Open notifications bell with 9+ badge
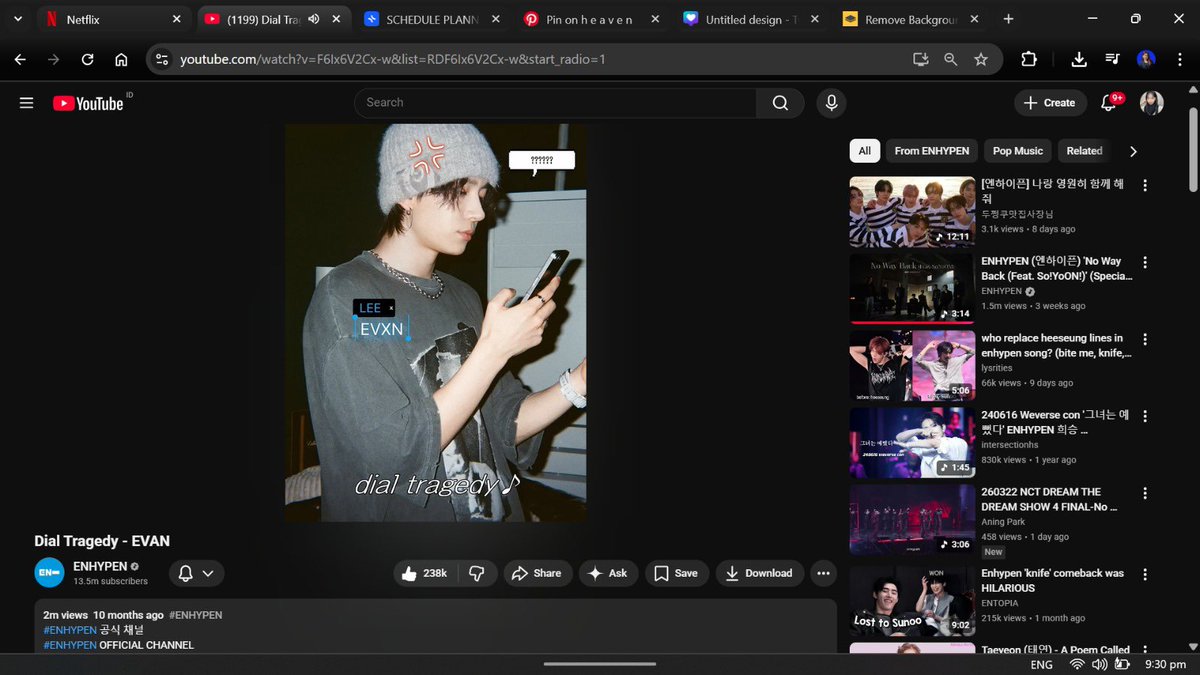Screen dimensions: 1200x675 click(x=1109, y=102)
